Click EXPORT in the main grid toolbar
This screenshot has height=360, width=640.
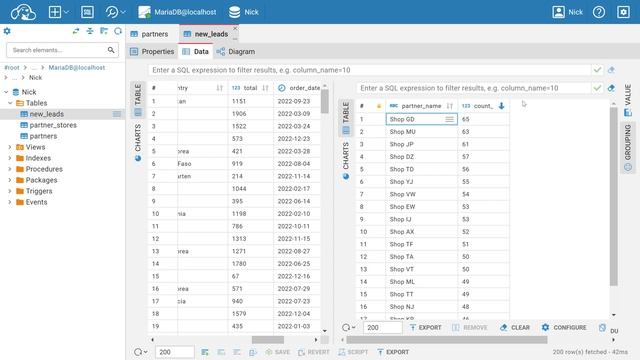click(x=393, y=352)
